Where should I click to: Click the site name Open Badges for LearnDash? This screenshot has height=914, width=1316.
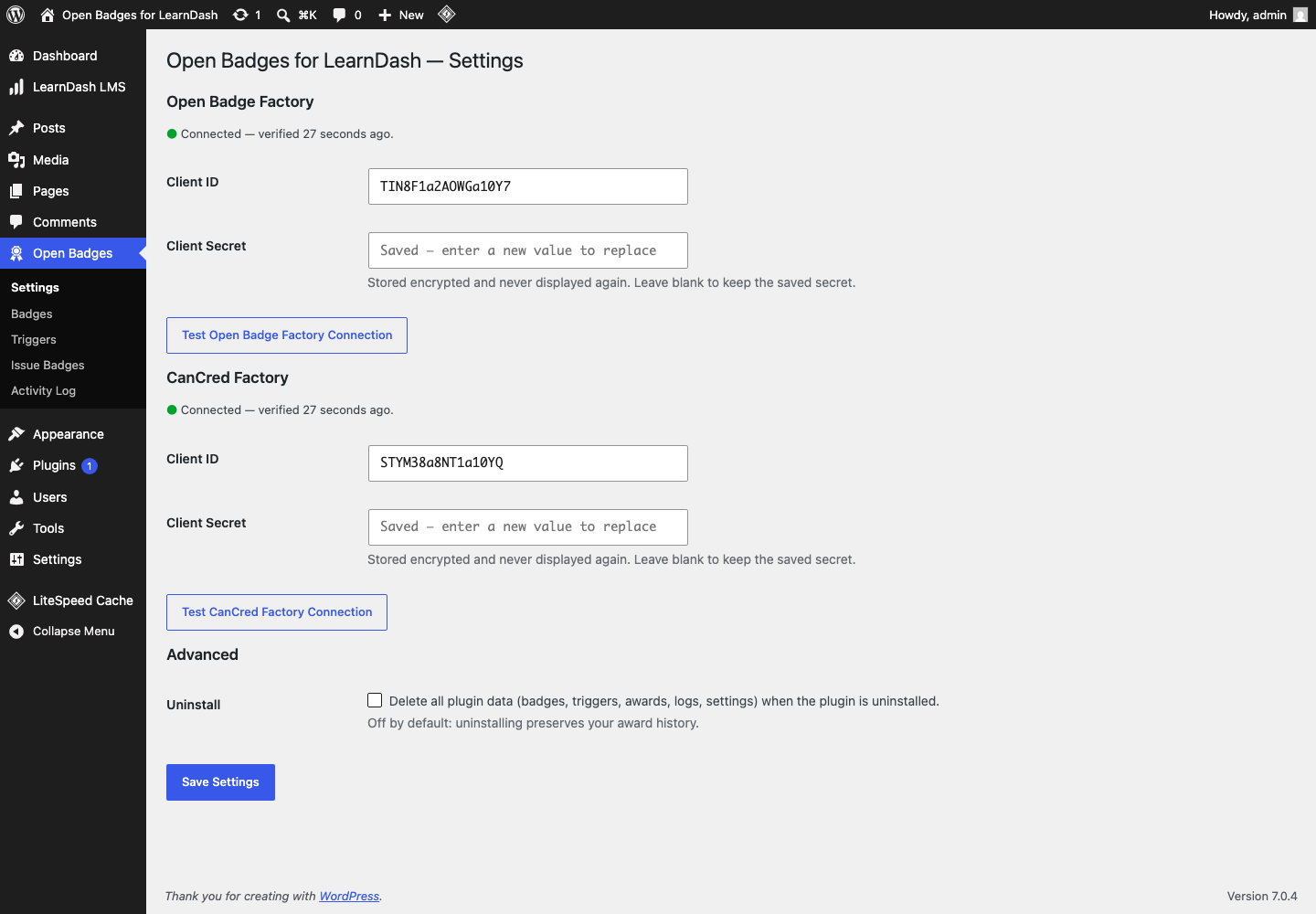point(140,15)
